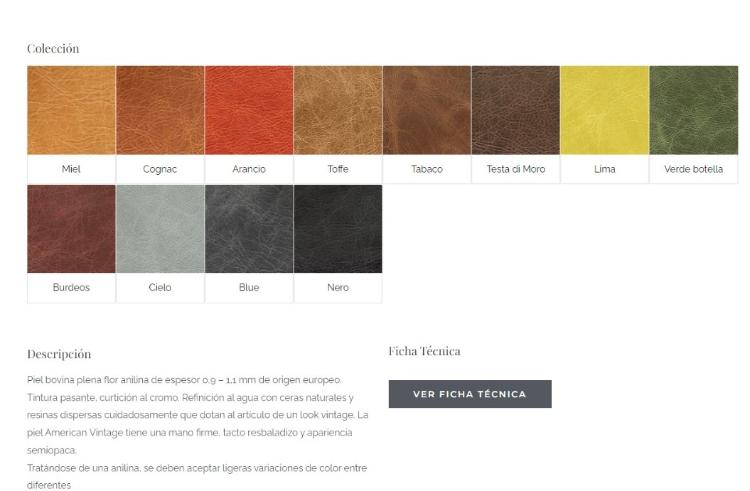The height and width of the screenshot is (491, 750).
Task: Click the Nero text label
Action: (338, 287)
